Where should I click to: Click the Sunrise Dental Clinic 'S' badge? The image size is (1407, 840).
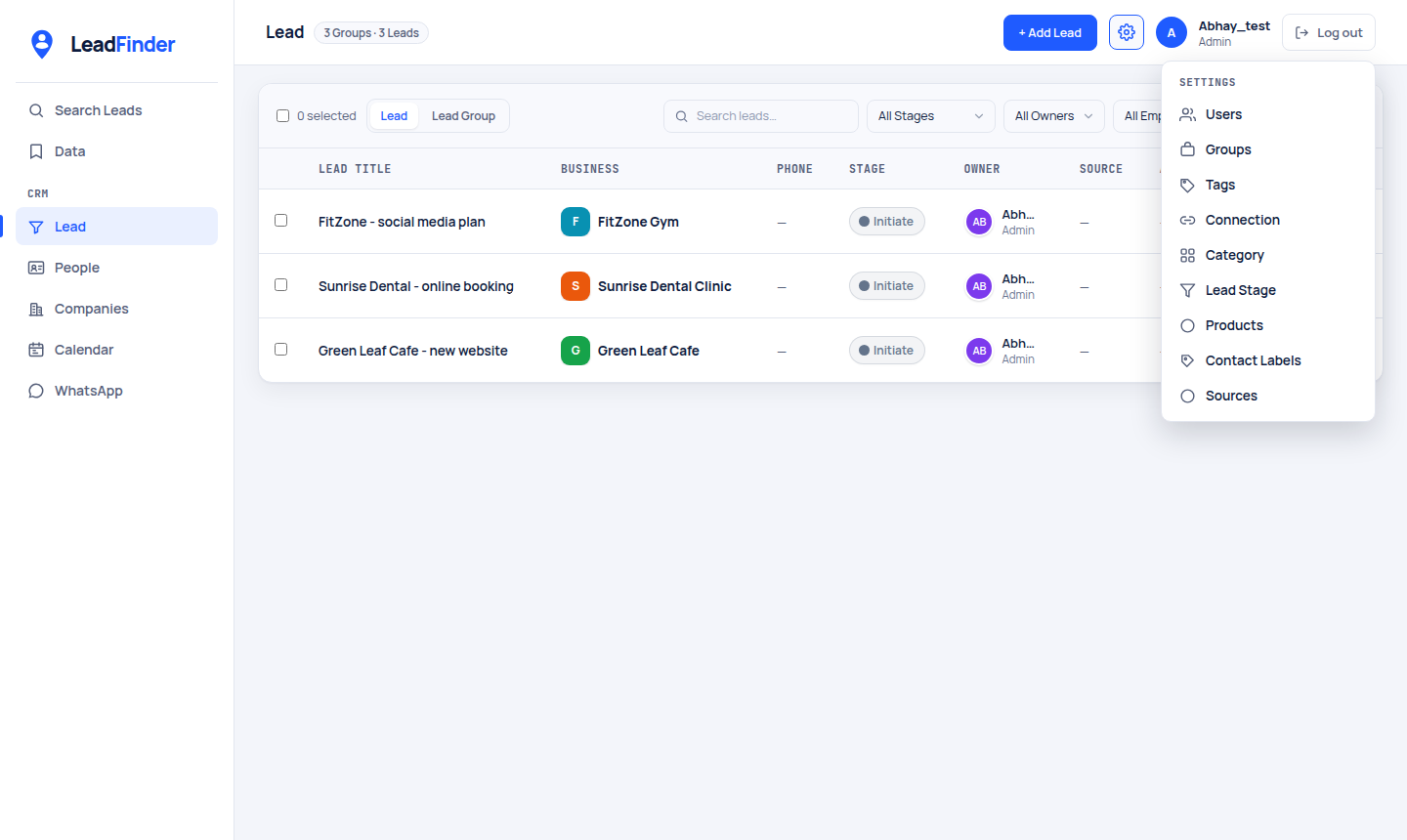(576, 286)
